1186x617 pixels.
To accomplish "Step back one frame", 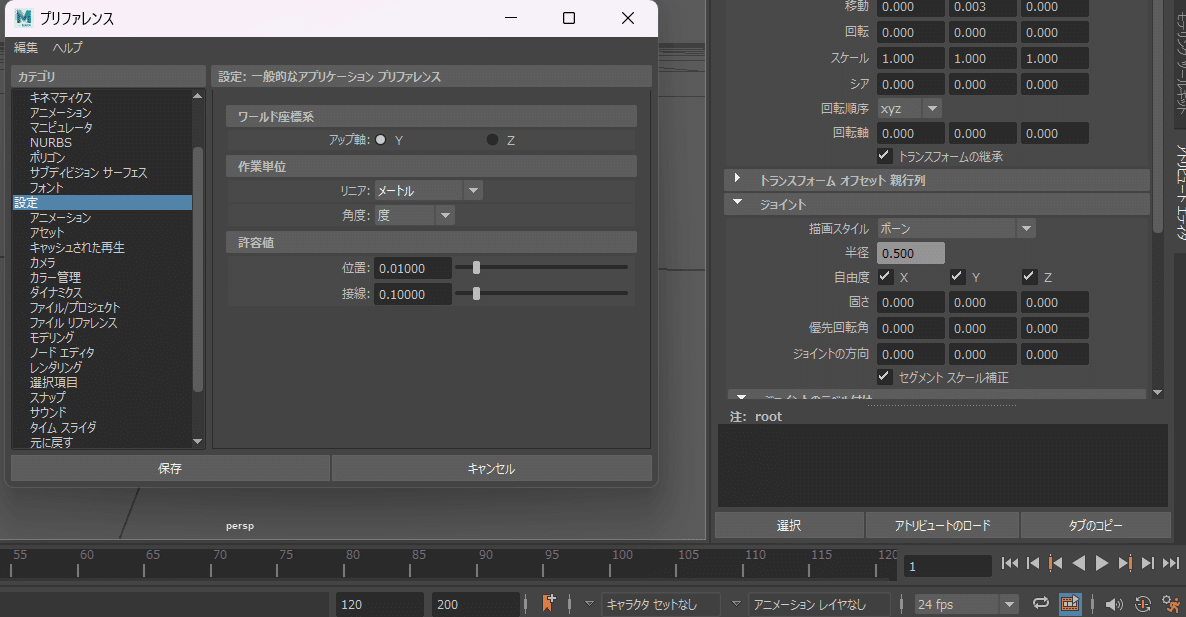I will tap(1032, 563).
